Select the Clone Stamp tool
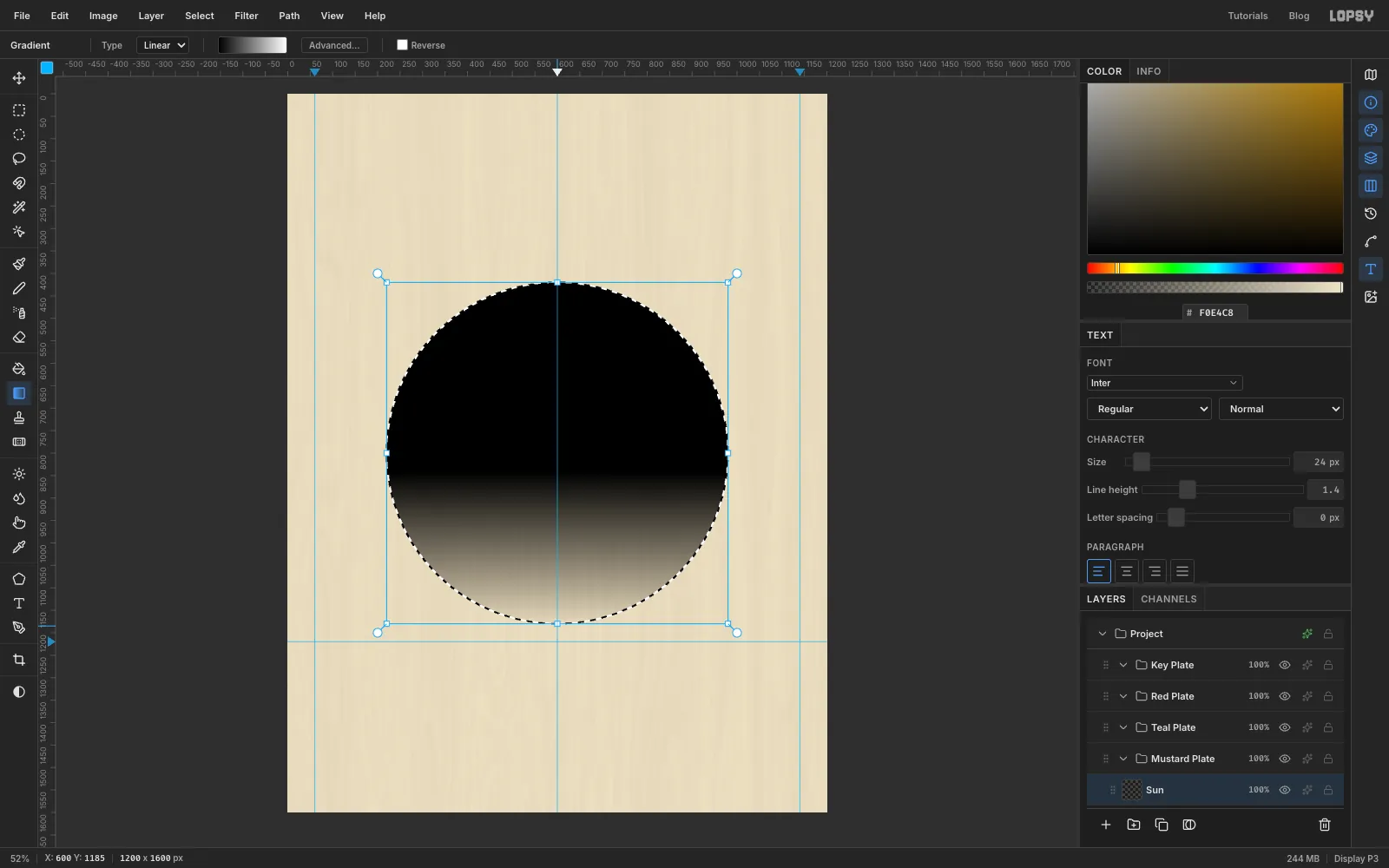The height and width of the screenshot is (868, 1389). (x=19, y=418)
